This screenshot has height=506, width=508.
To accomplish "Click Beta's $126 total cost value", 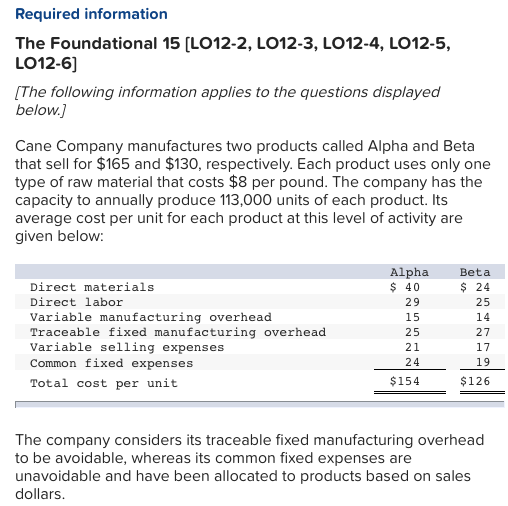I will (x=475, y=381).
